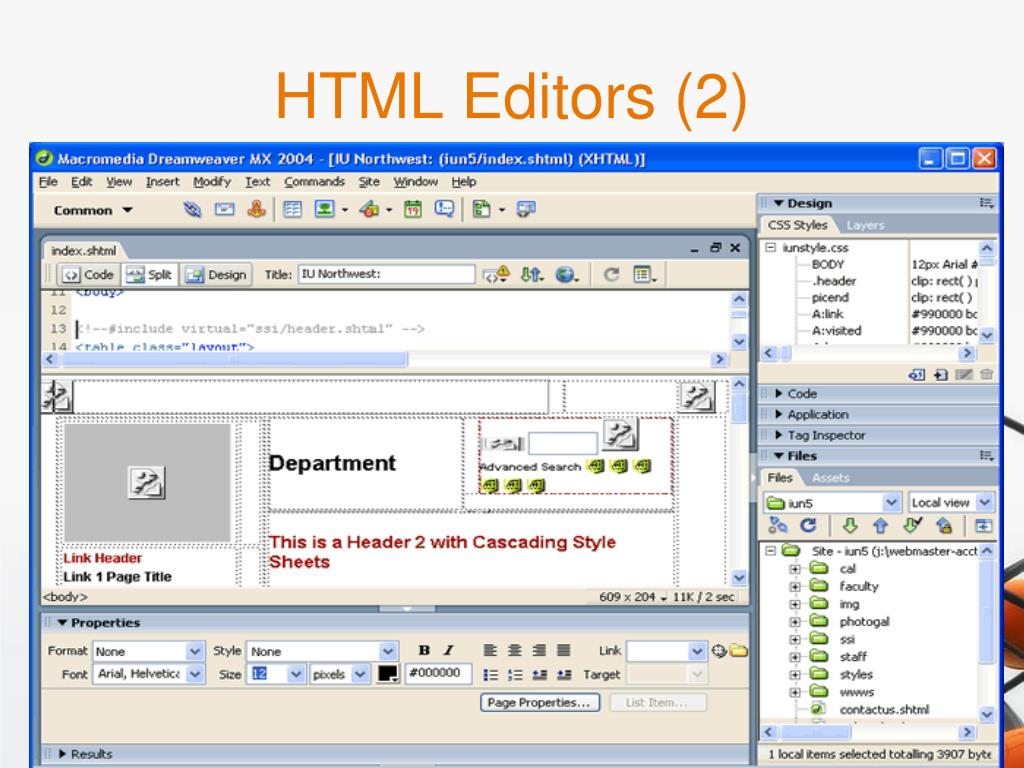Open the Commands menu
The width and height of the screenshot is (1024, 768).
[x=314, y=182]
